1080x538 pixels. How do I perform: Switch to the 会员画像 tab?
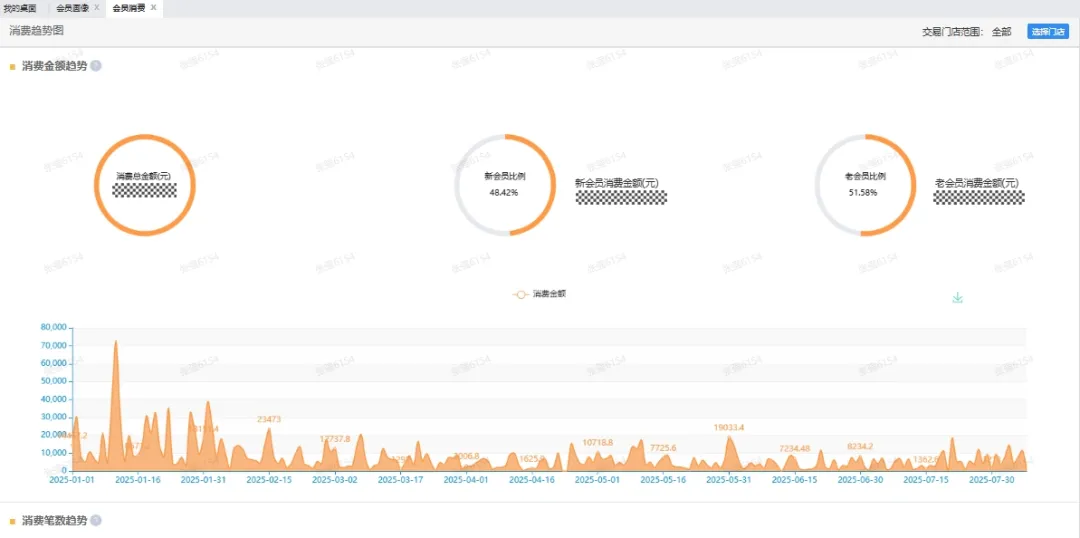point(71,8)
